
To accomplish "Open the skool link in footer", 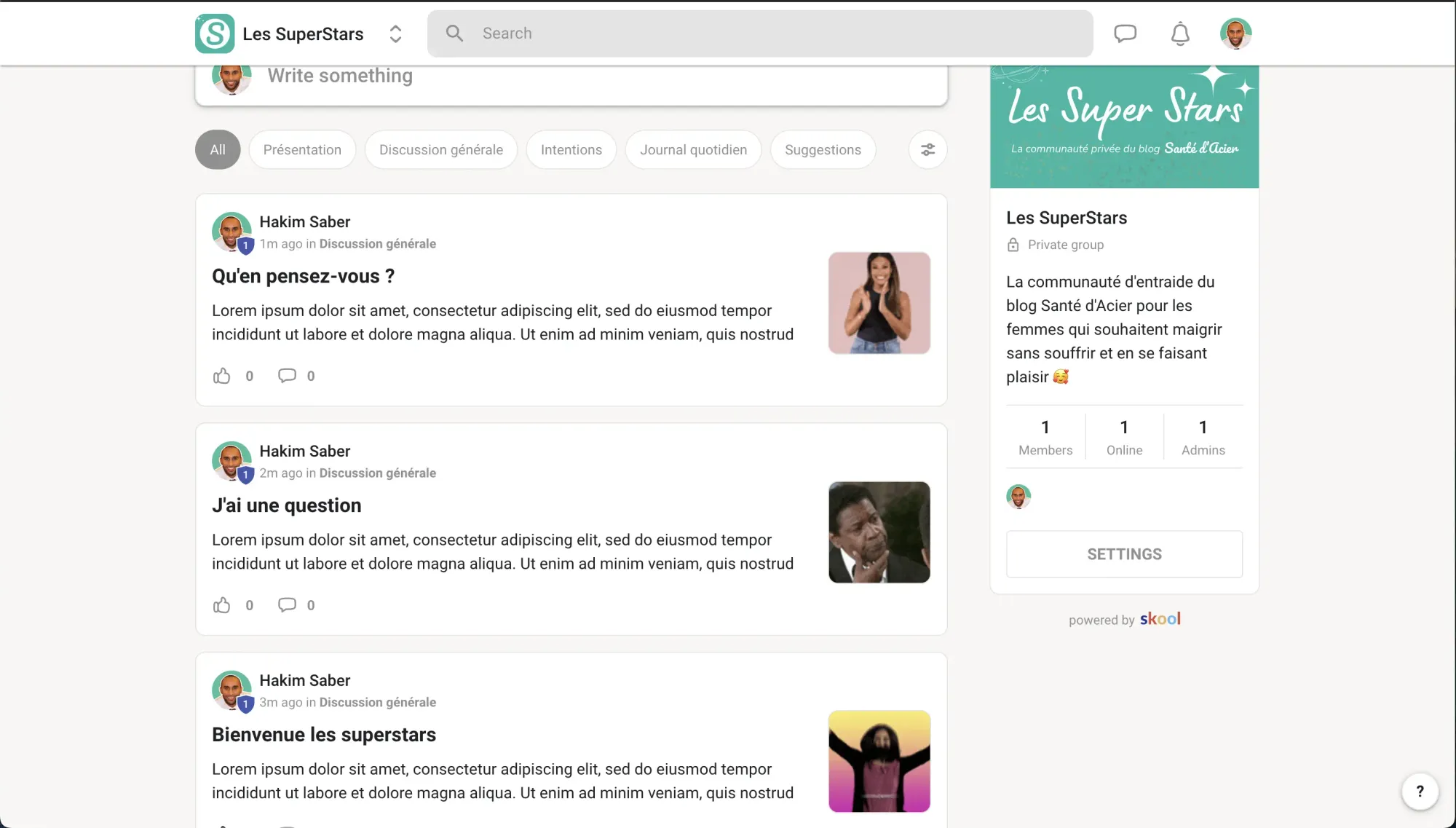I will point(1160,619).
